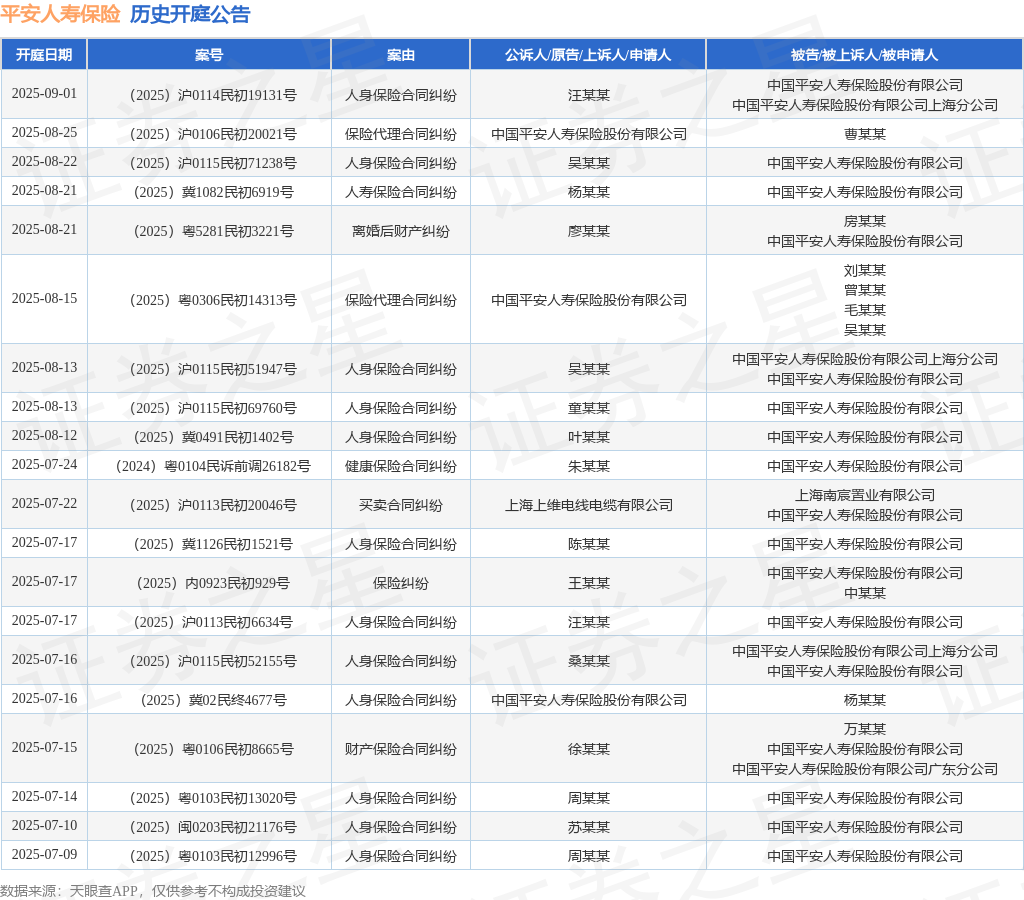Select defendant 刘某某
Image resolution: width=1024 pixels, height=900 pixels.
tap(865, 270)
